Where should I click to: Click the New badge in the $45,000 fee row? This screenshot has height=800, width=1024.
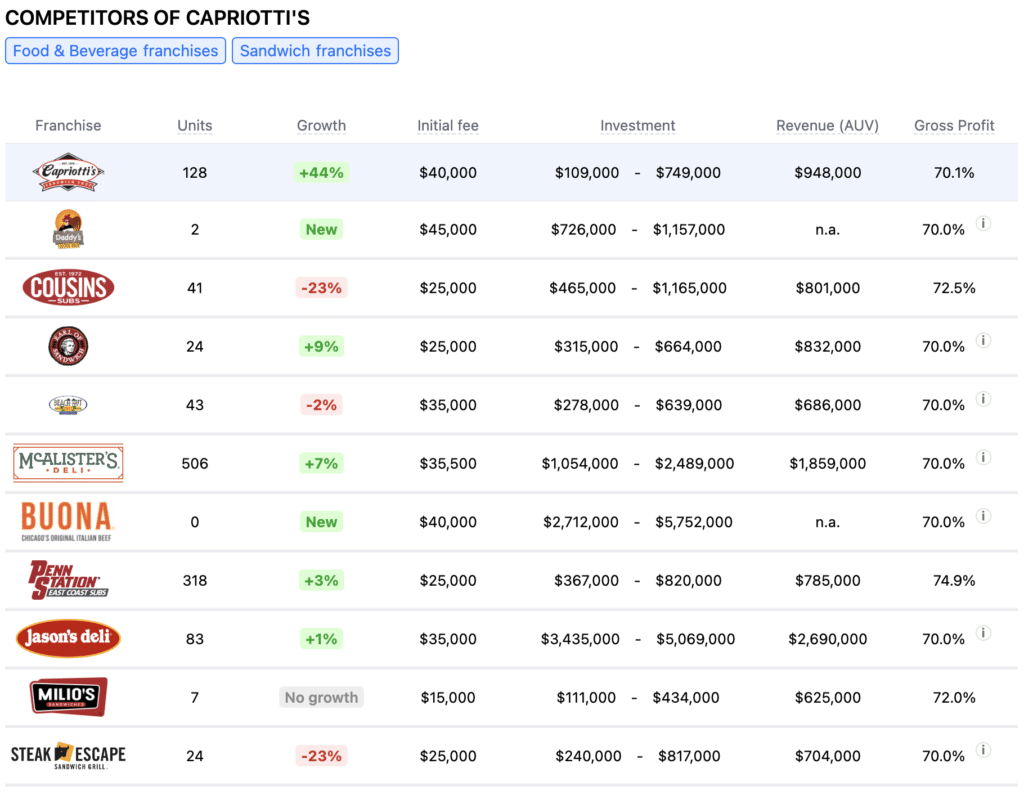pos(321,229)
